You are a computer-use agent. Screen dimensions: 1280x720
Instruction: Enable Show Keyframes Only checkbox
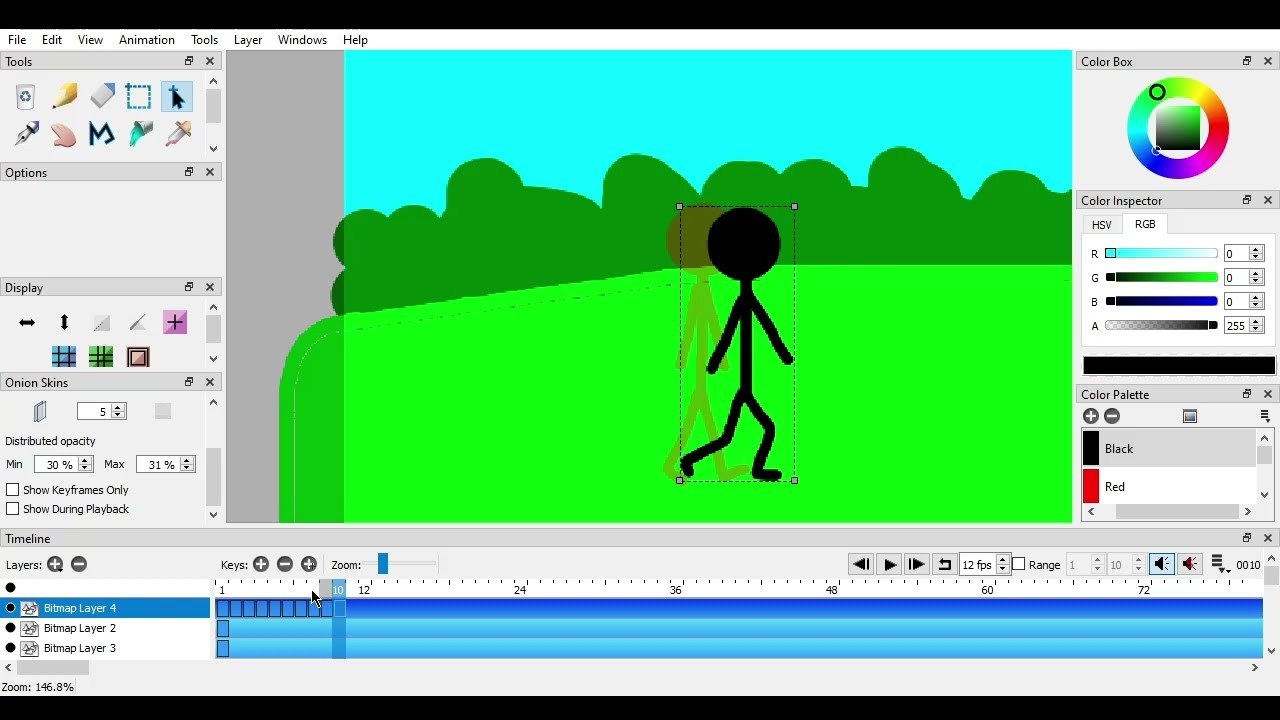[x=13, y=490]
